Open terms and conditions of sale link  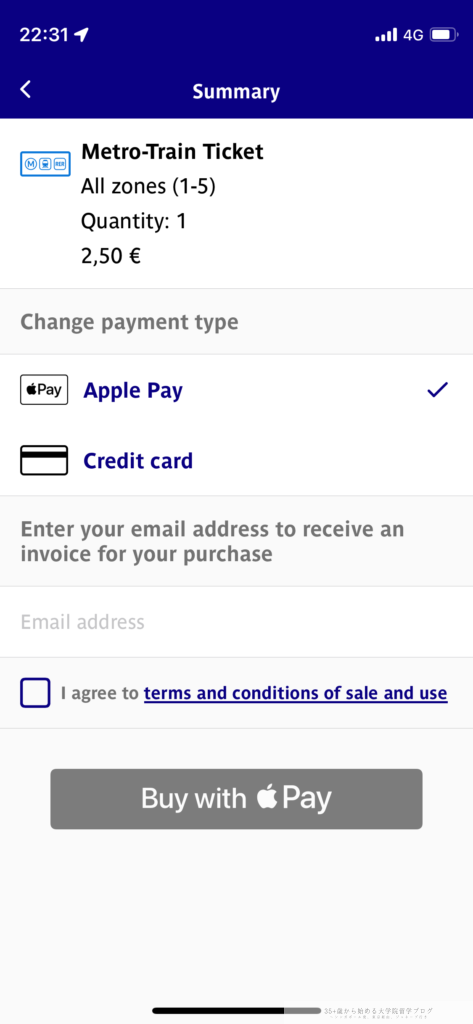tap(295, 693)
